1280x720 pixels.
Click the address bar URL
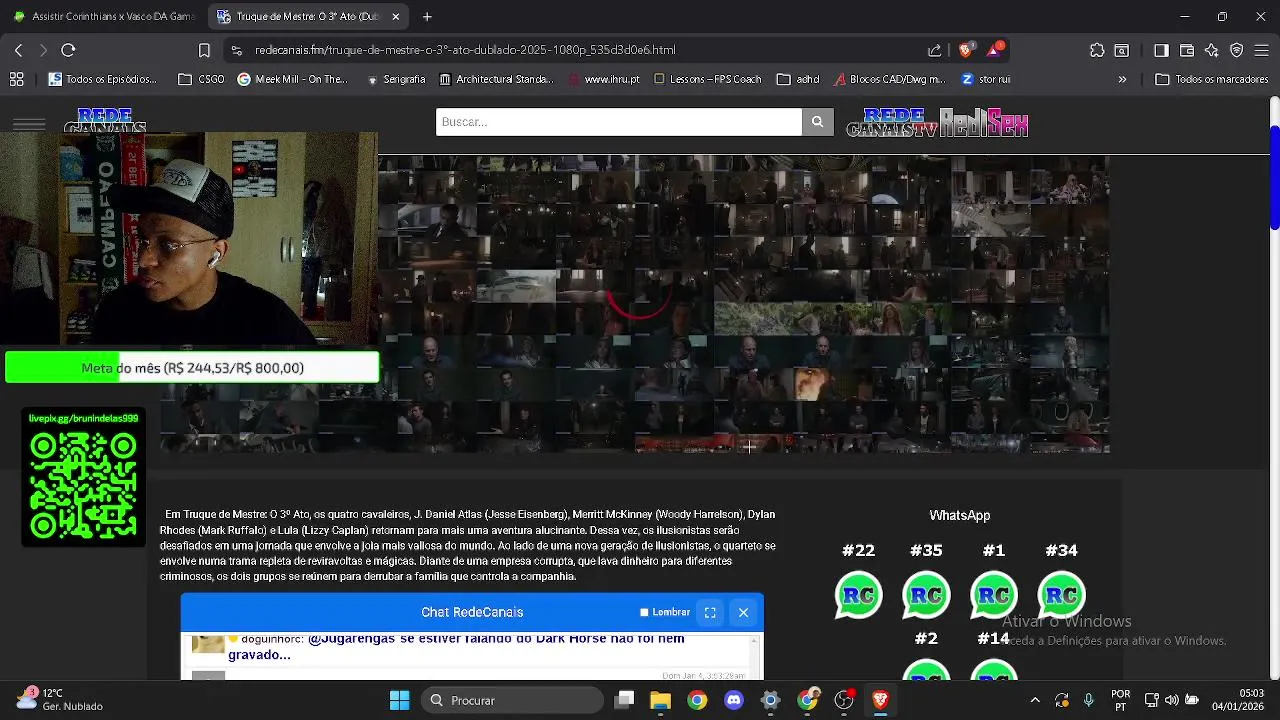tap(465, 50)
